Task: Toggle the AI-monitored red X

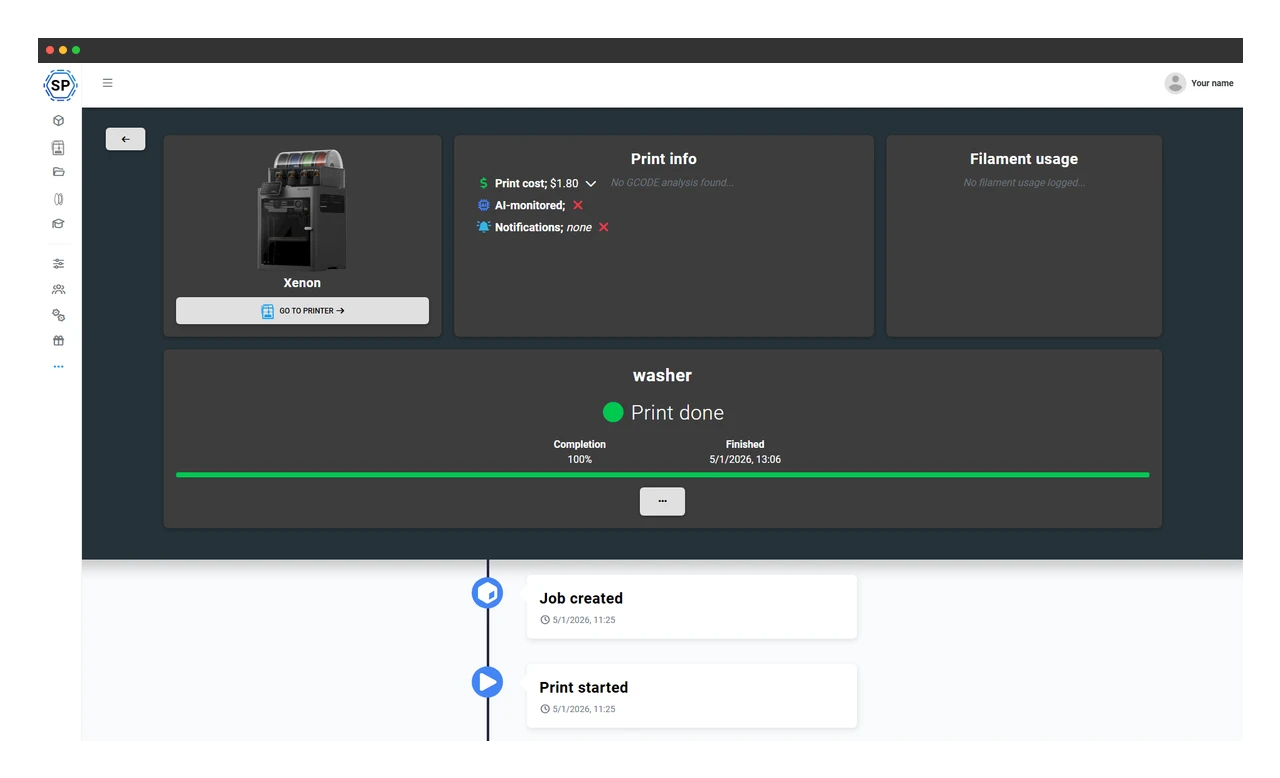Action: (x=578, y=205)
